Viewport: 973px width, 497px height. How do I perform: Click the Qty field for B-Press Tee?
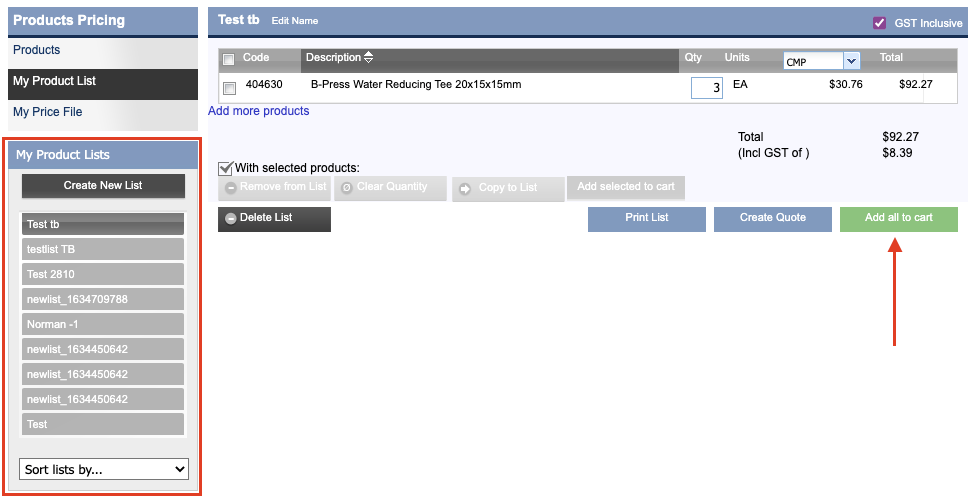point(706,88)
